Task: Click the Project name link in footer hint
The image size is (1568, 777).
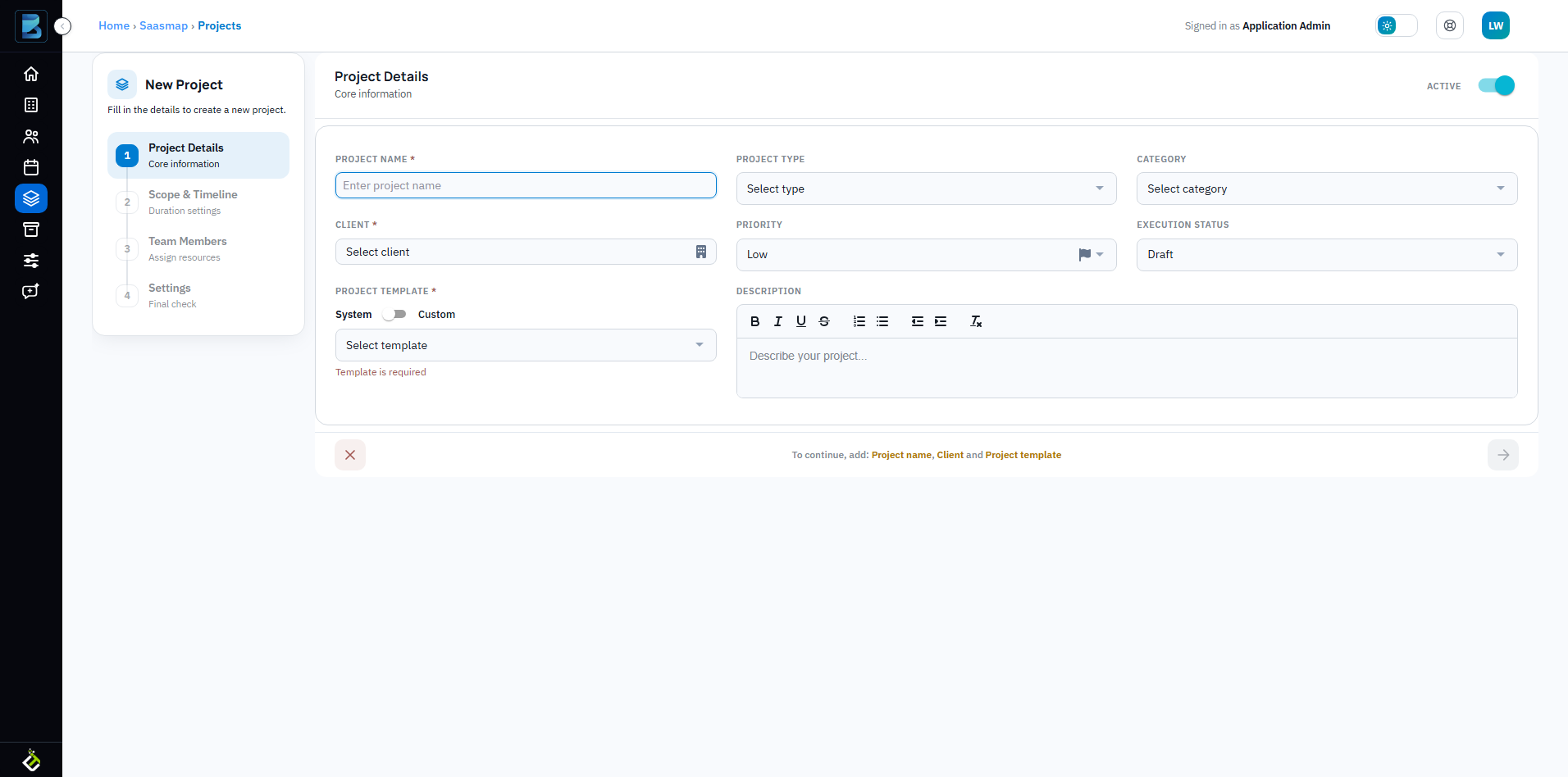Action: (x=901, y=455)
